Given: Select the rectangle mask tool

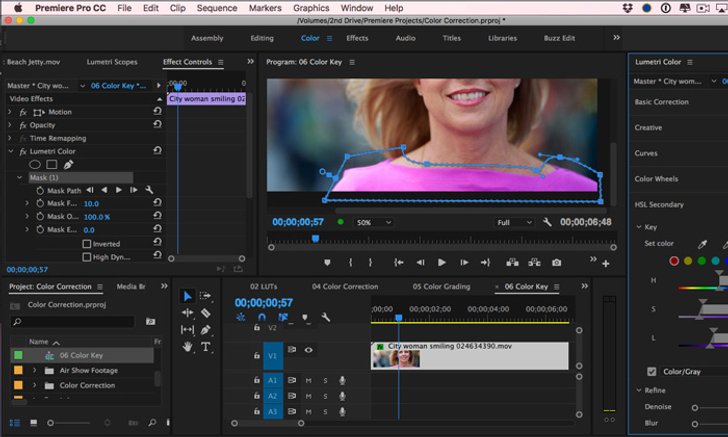Looking at the screenshot, I should click(52, 164).
